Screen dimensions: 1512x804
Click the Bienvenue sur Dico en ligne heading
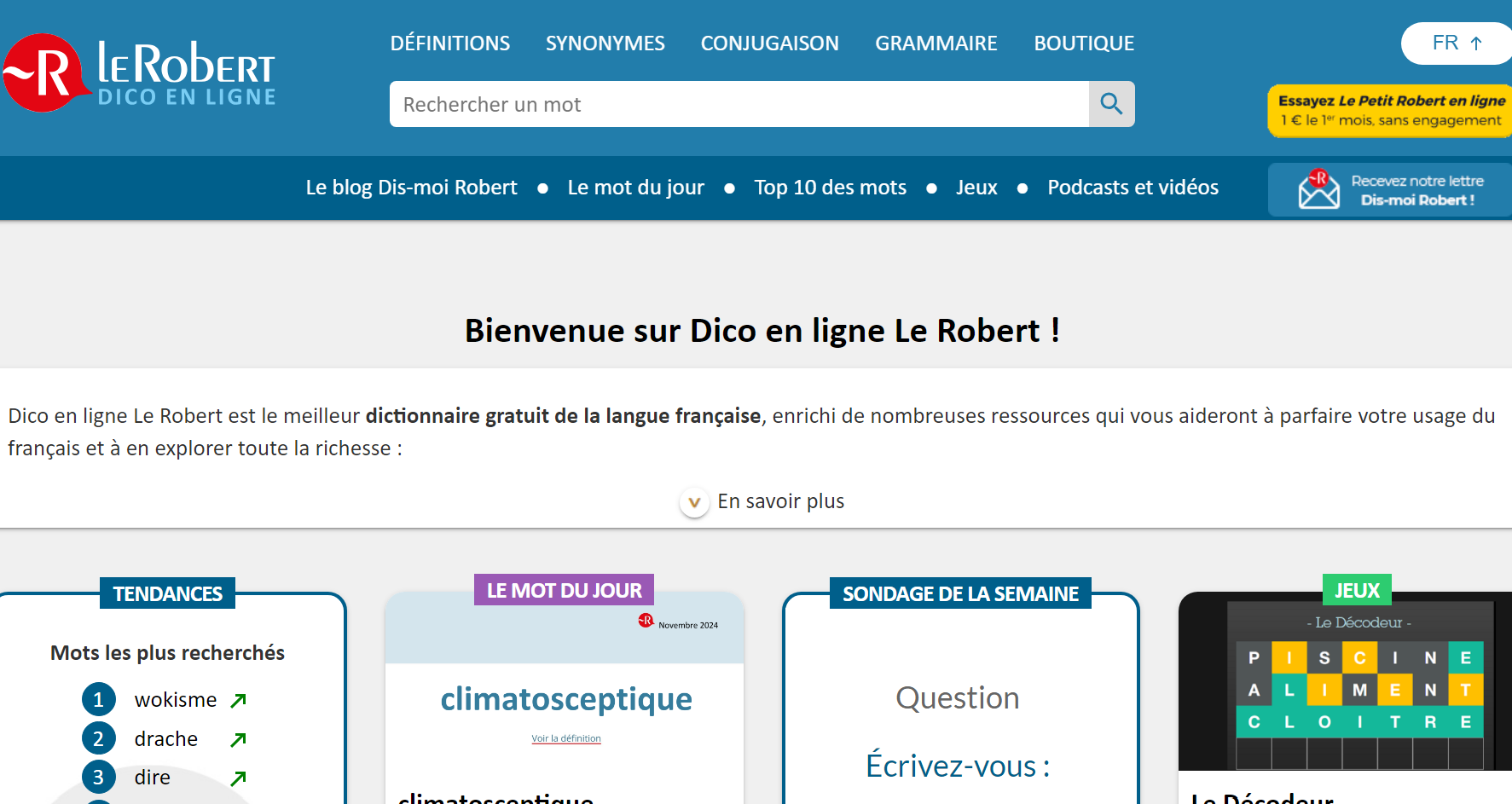pyautogui.click(x=762, y=331)
